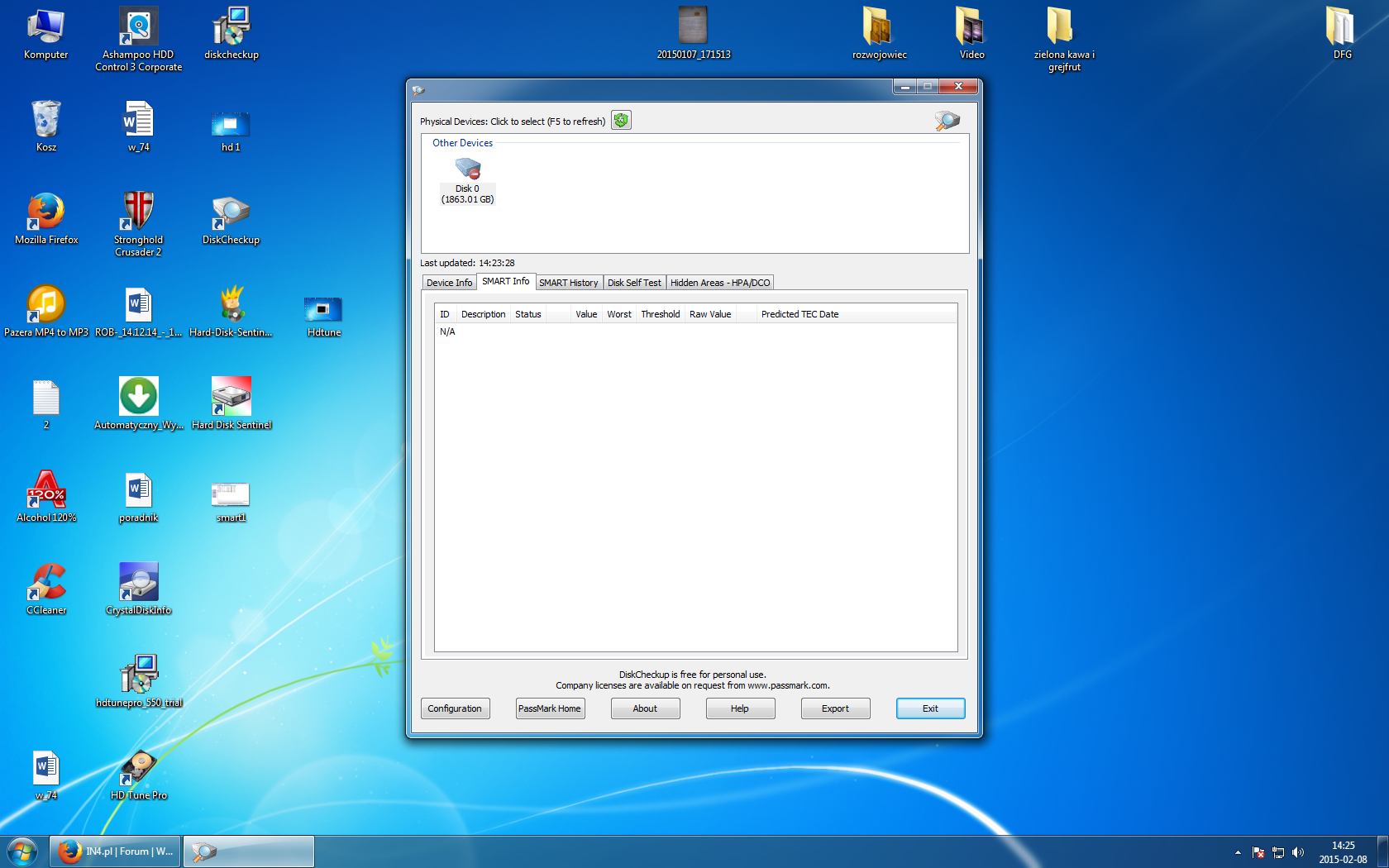Switch to Device Info tab

click(x=449, y=283)
